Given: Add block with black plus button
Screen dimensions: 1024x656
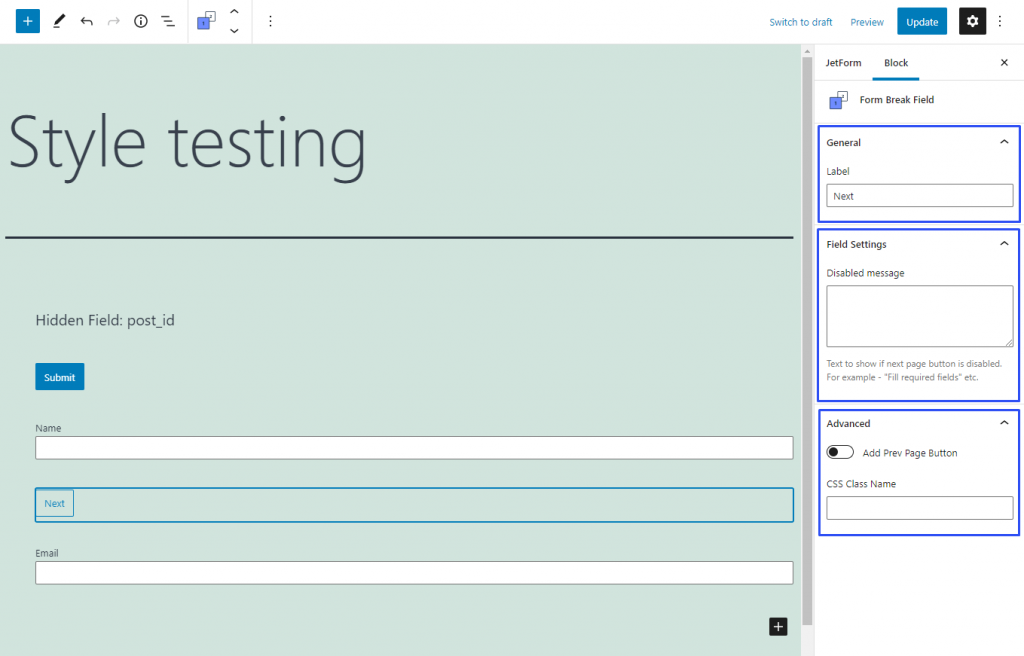Looking at the screenshot, I should pyautogui.click(x=778, y=627).
